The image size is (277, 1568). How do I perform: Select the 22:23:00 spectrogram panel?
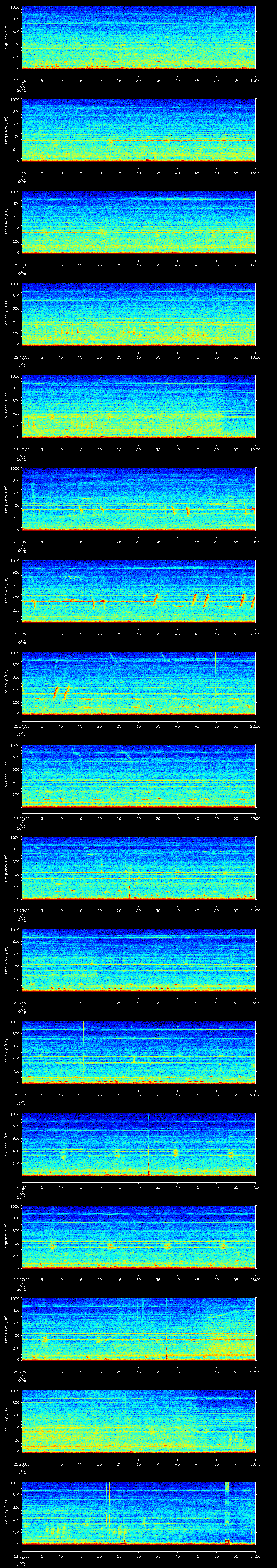coord(138,868)
